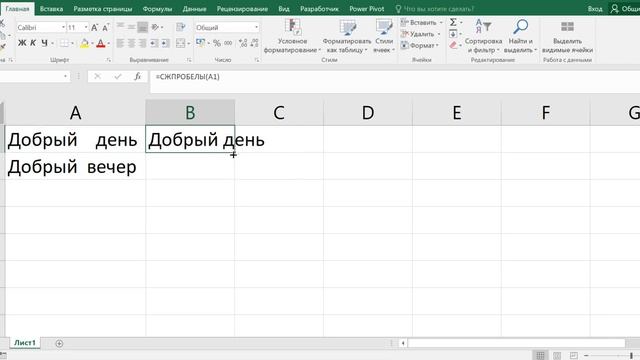Image resolution: width=640 pixels, height=360 pixels.
Task: Open the Общий number format dropdown
Action: [x=256, y=27]
